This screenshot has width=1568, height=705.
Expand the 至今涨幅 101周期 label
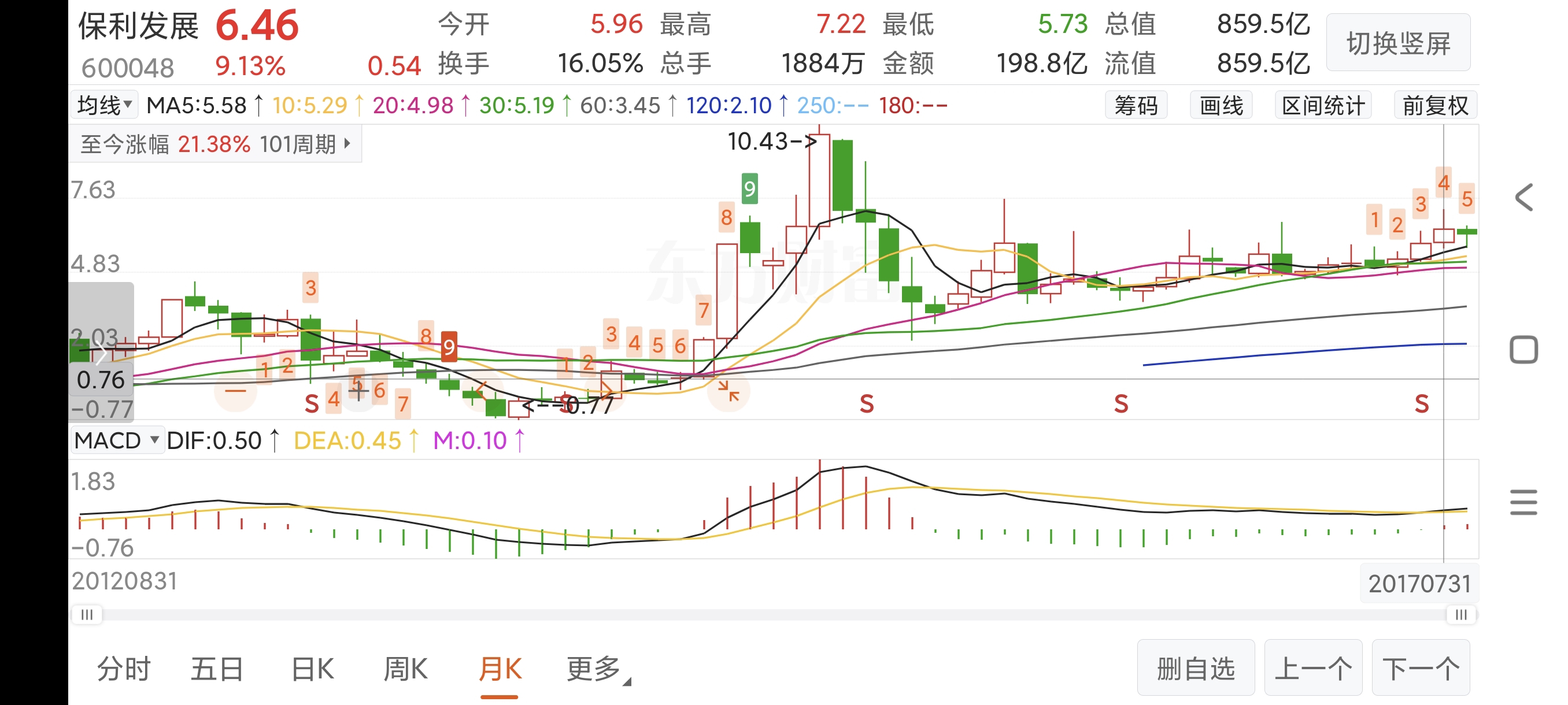pyautogui.click(x=215, y=144)
